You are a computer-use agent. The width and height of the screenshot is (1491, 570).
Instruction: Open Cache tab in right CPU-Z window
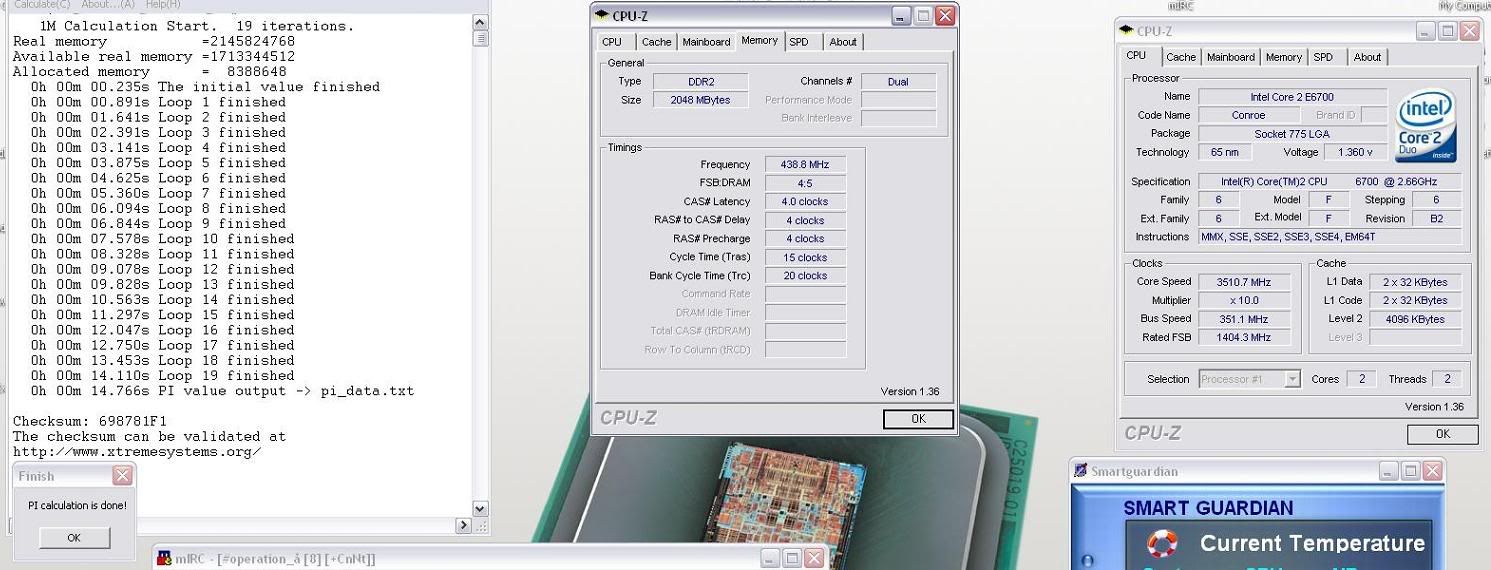click(1181, 57)
